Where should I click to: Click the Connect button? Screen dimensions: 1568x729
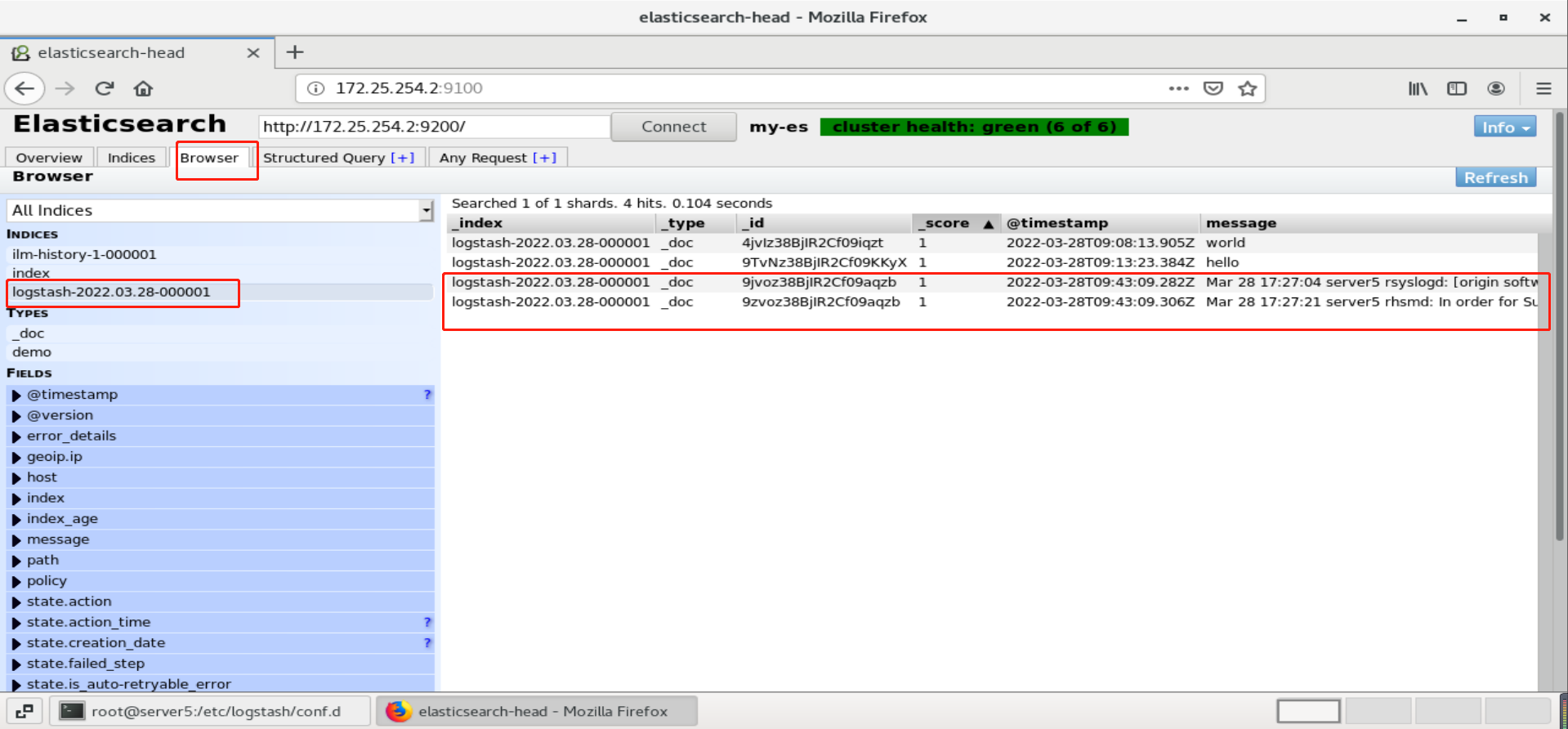point(674,127)
